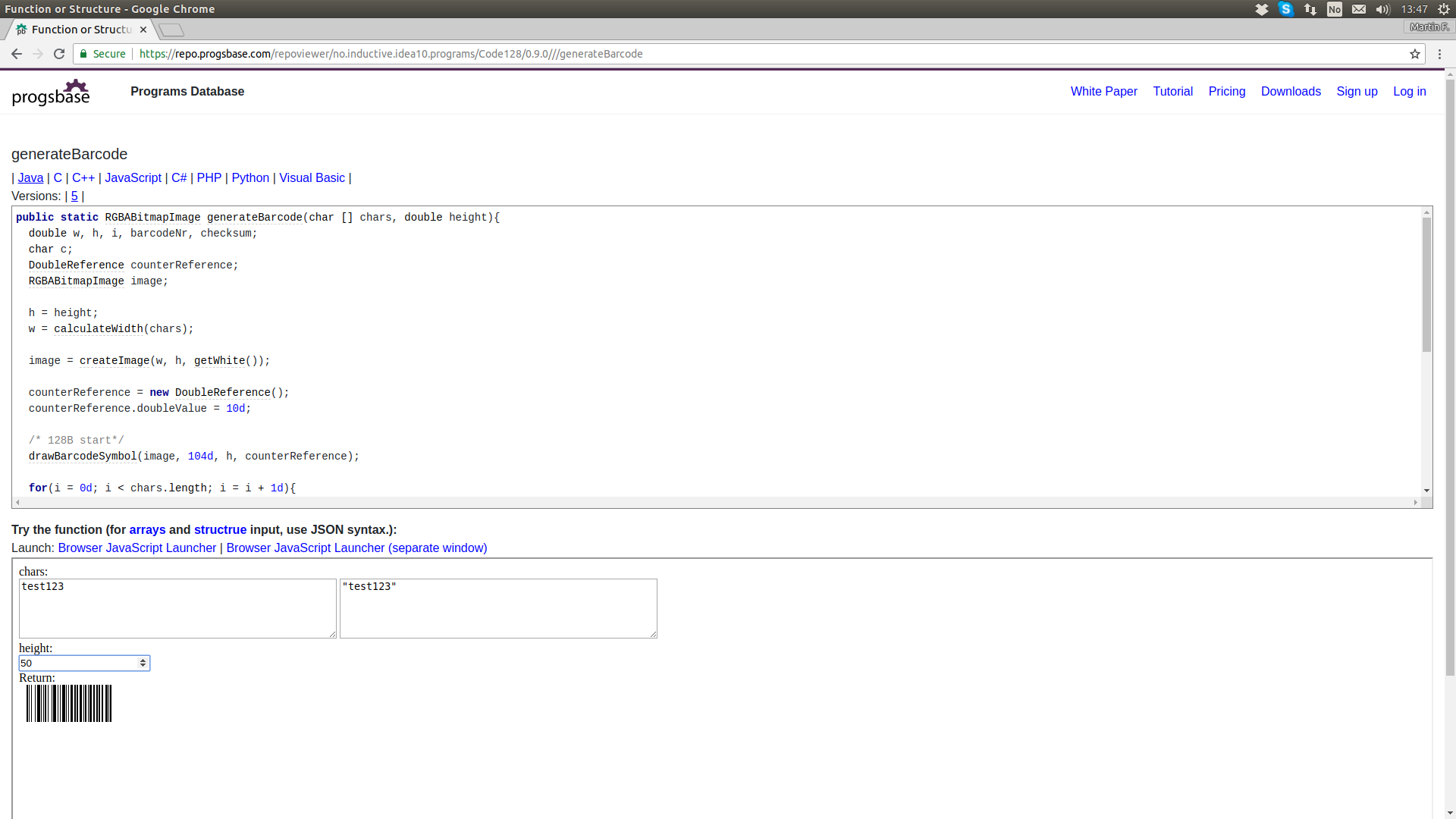Image resolution: width=1456 pixels, height=819 pixels.
Task: Click the getWhite function reference
Action: 219,361
